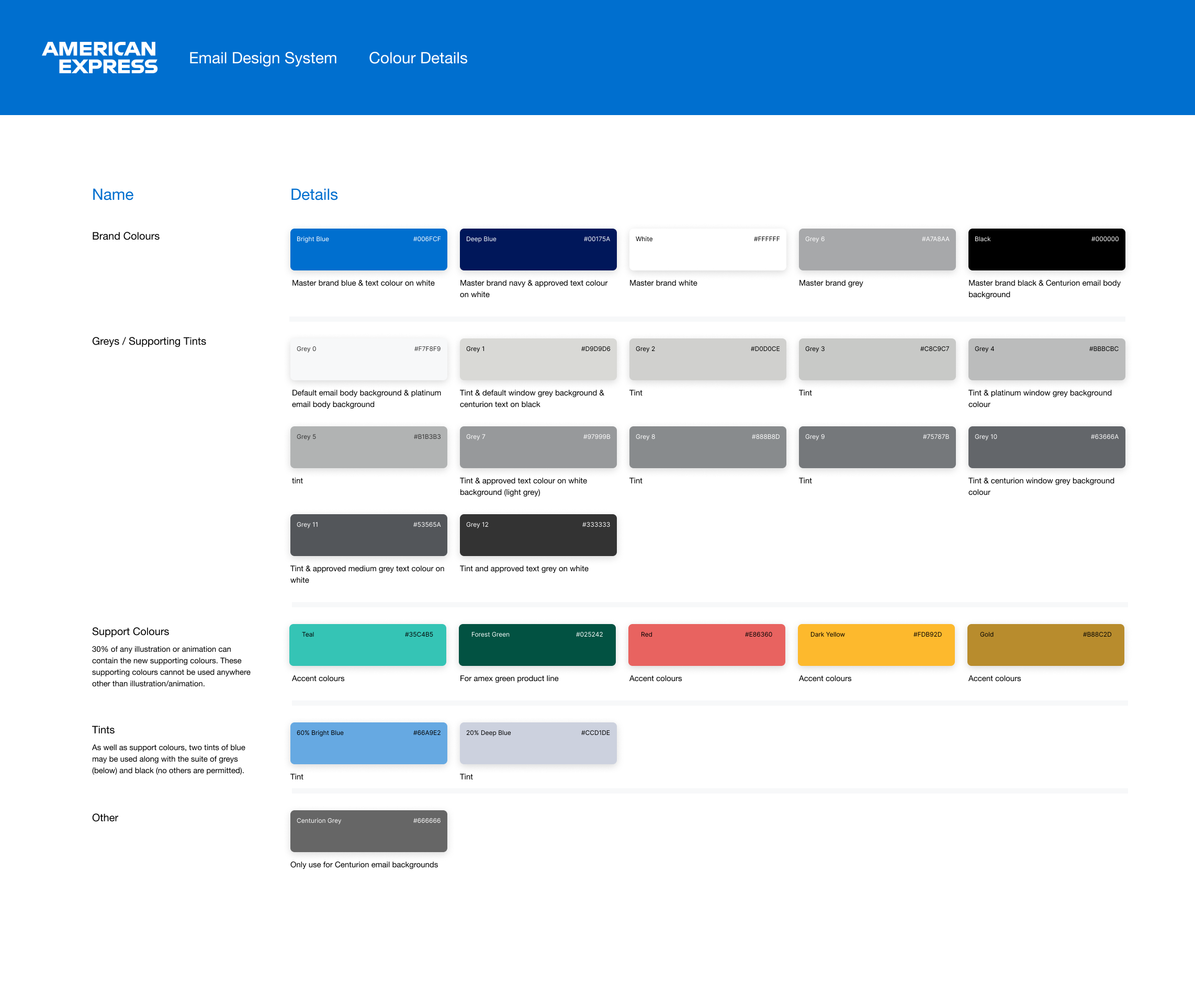
Task: Click 'Tint' caption under Grey 2
Action: point(636,392)
